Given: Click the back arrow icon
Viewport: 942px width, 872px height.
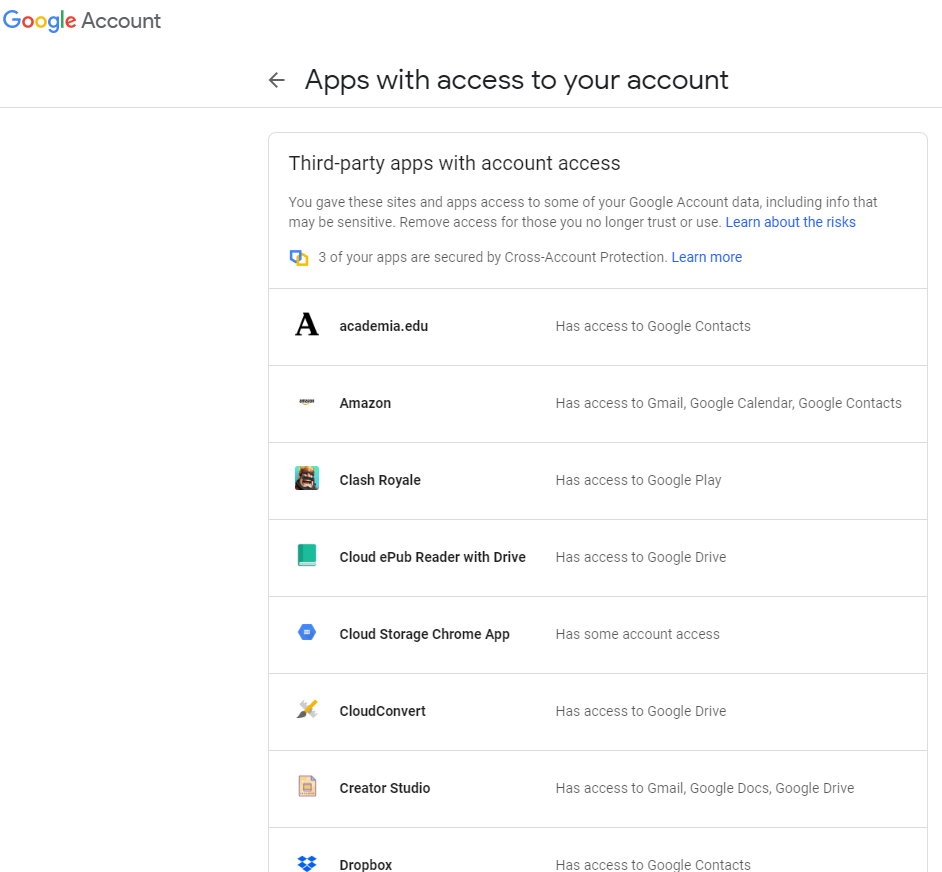Looking at the screenshot, I should (277, 80).
